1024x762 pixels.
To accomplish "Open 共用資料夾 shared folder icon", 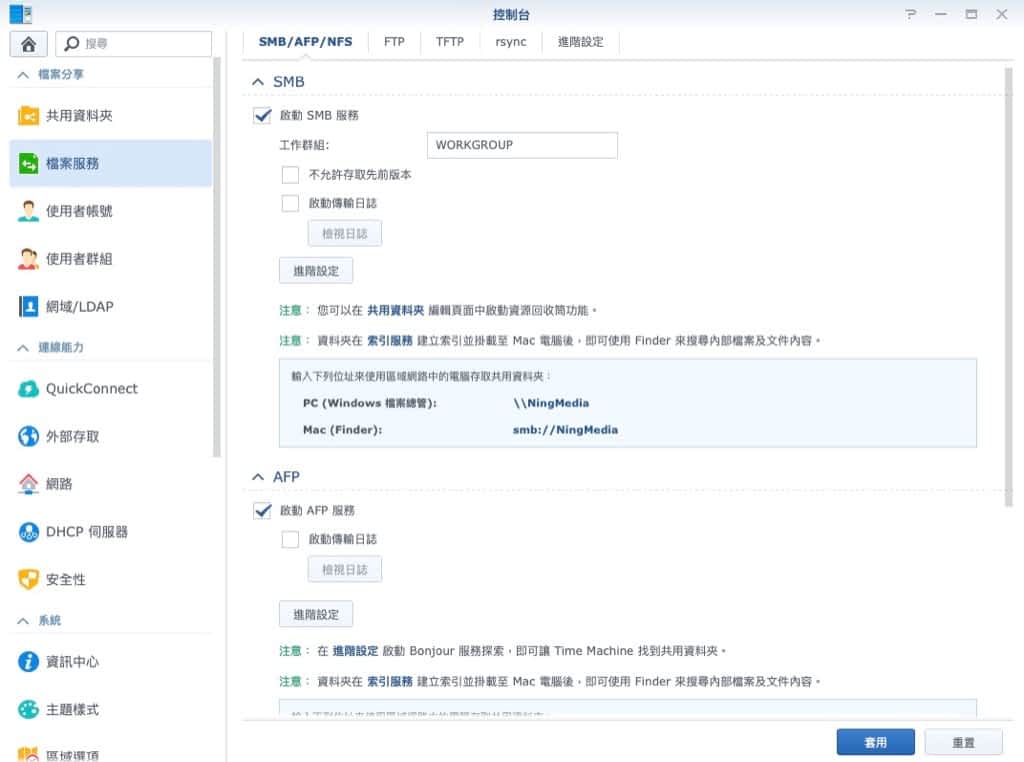I will click(x=29, y=116).
